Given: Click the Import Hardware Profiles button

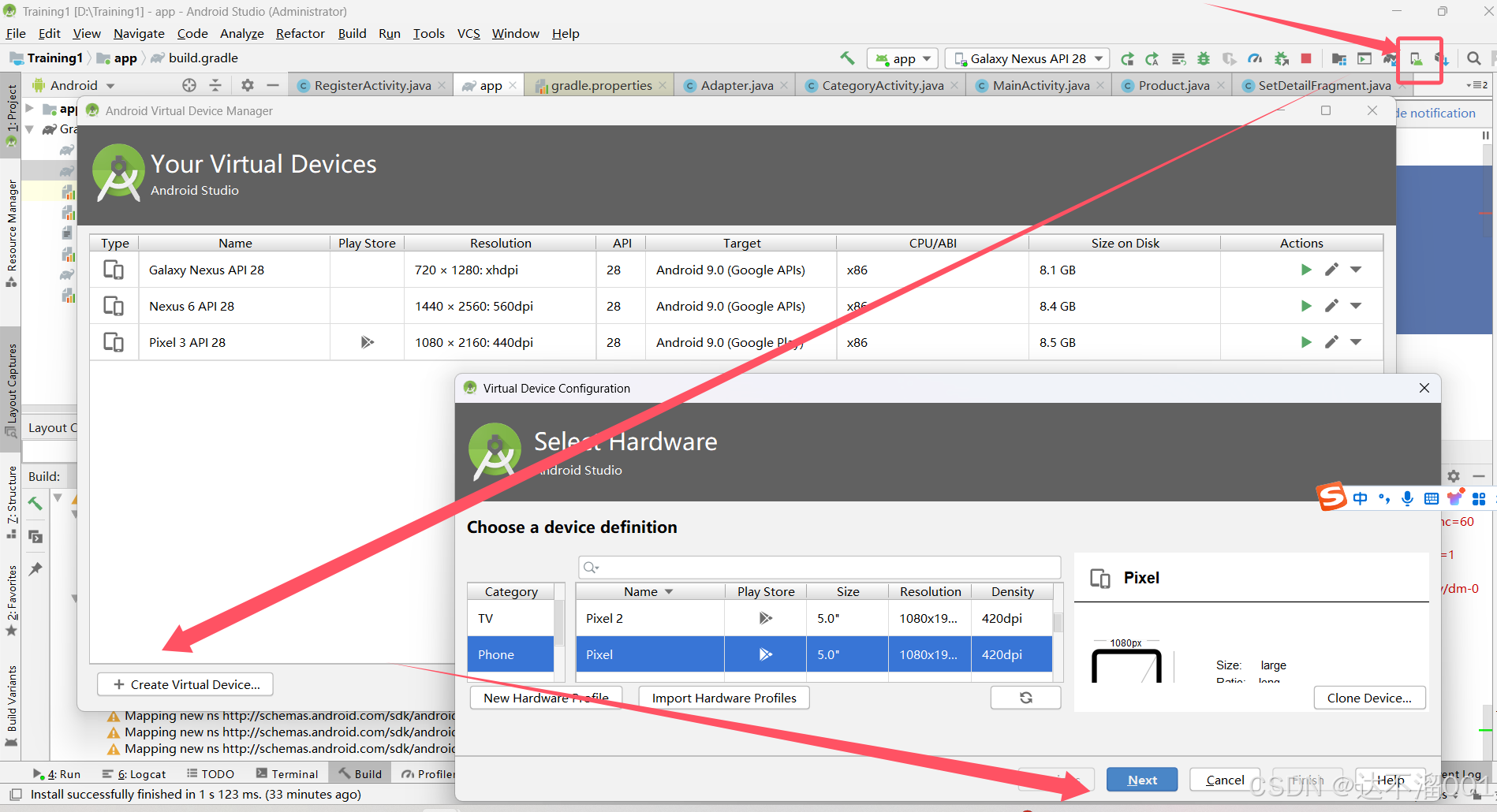Looking at the screenshot, I should point(724,698).
